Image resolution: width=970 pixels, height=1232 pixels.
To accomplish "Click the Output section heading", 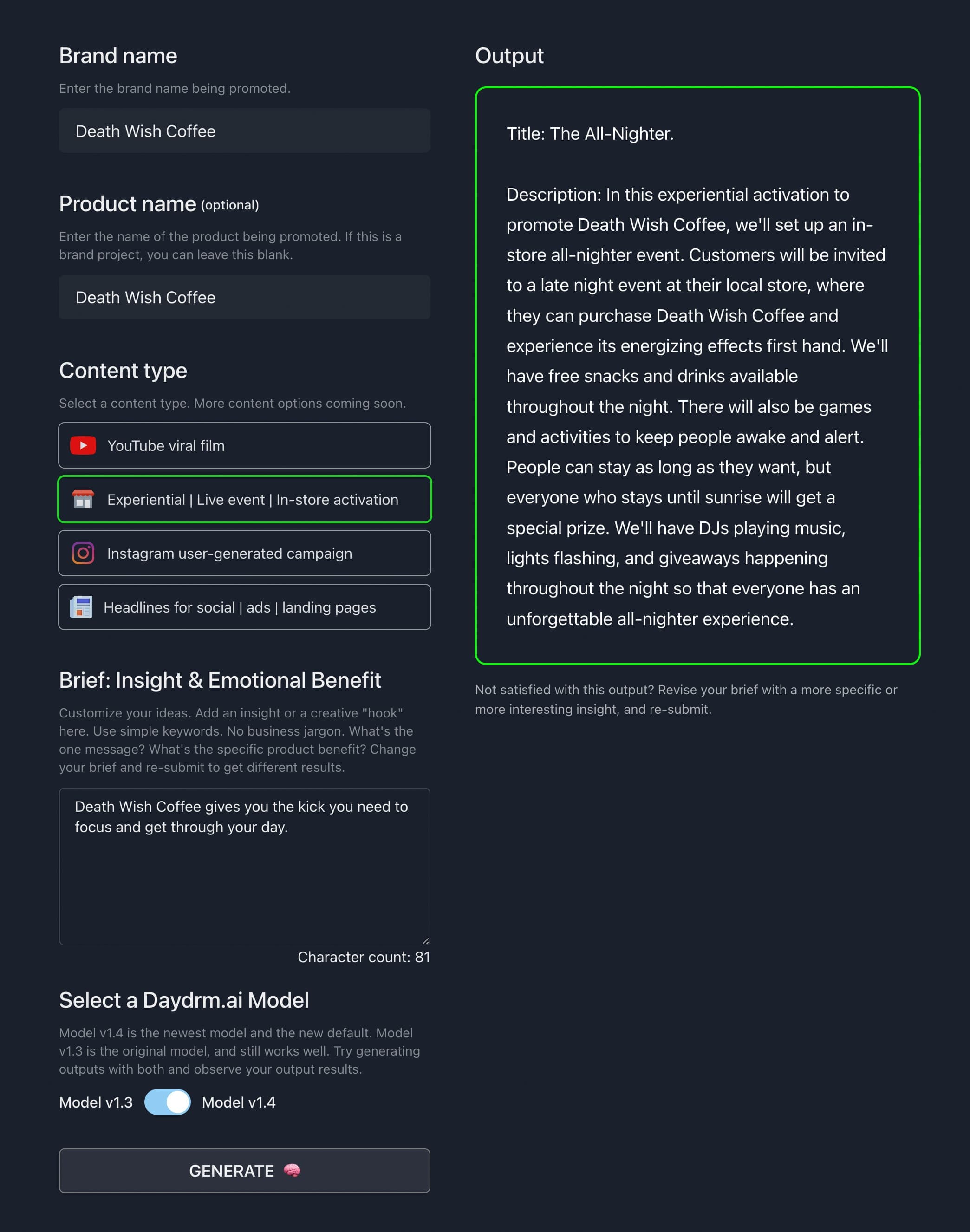I will (509, 56).
